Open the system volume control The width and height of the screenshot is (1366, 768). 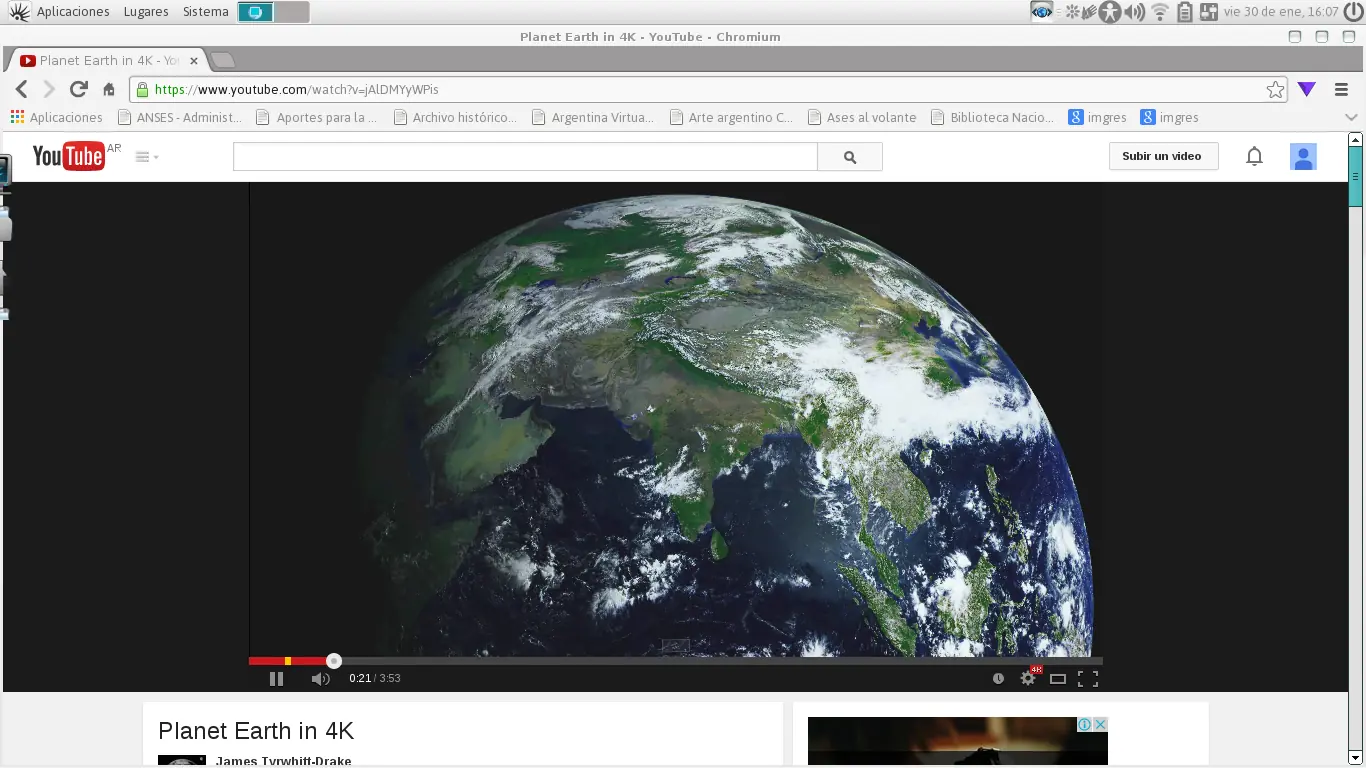[1135, 12]
